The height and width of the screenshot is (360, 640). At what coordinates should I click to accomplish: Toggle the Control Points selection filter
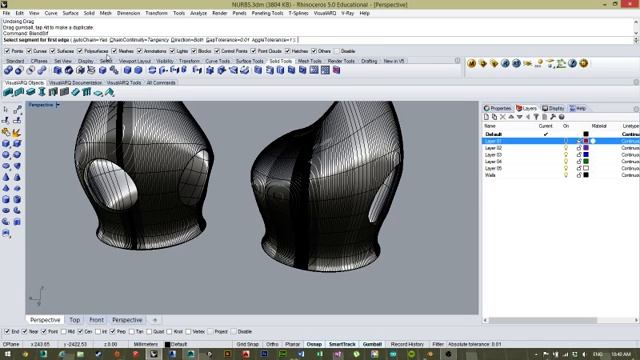(x=217, y=51)
